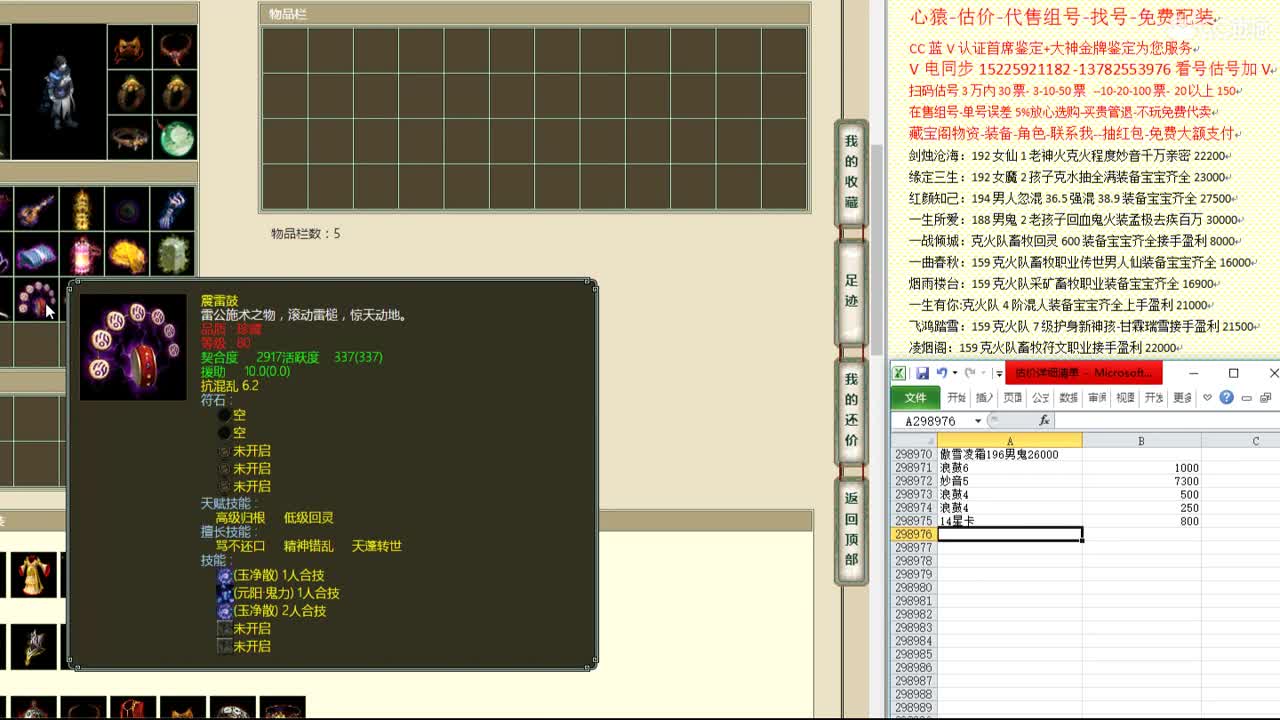1280x720 pixels.
Task: Click the Excel Save icon
Action: 922,373
